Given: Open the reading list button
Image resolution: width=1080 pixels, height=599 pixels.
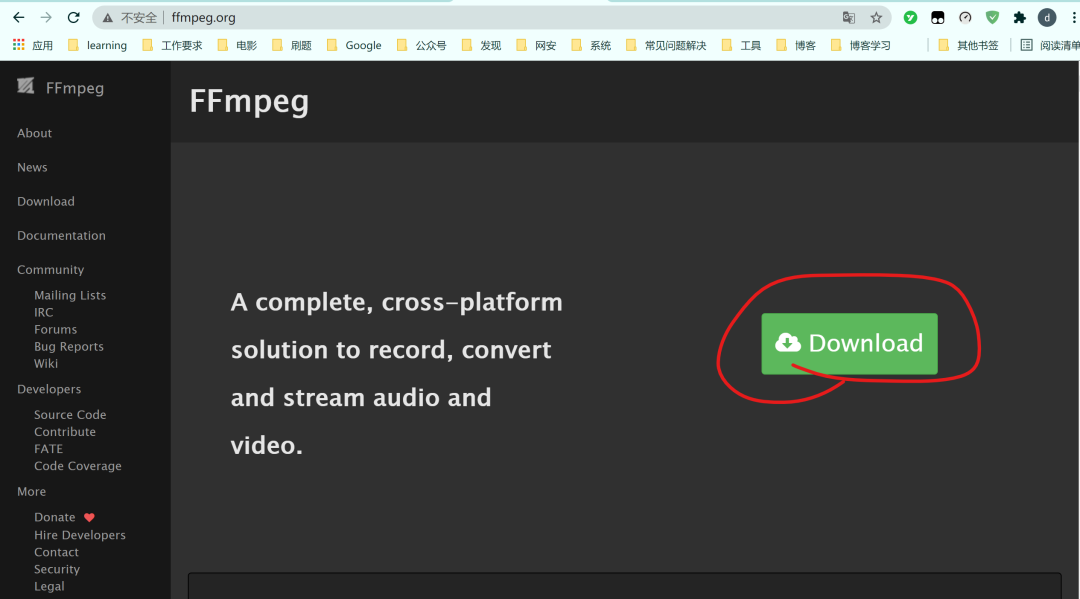Looking at the screenshot, I should click(1050, 45).
